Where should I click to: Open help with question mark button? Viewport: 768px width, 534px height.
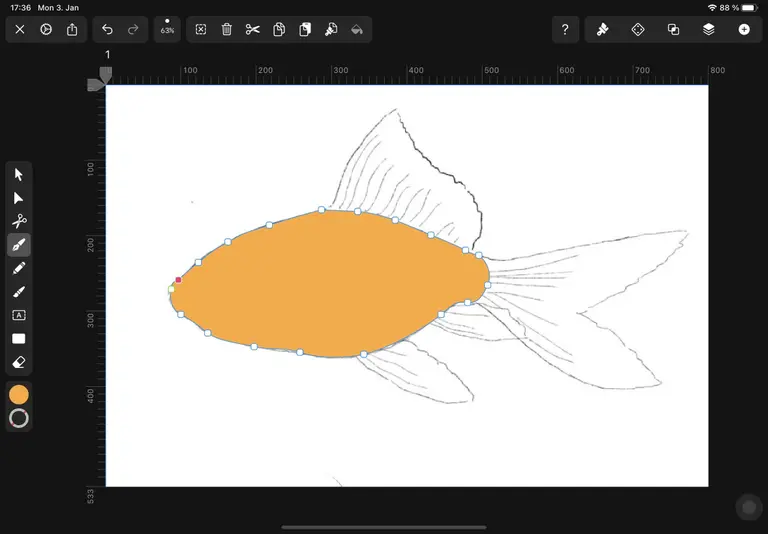[x=565, y=30]
